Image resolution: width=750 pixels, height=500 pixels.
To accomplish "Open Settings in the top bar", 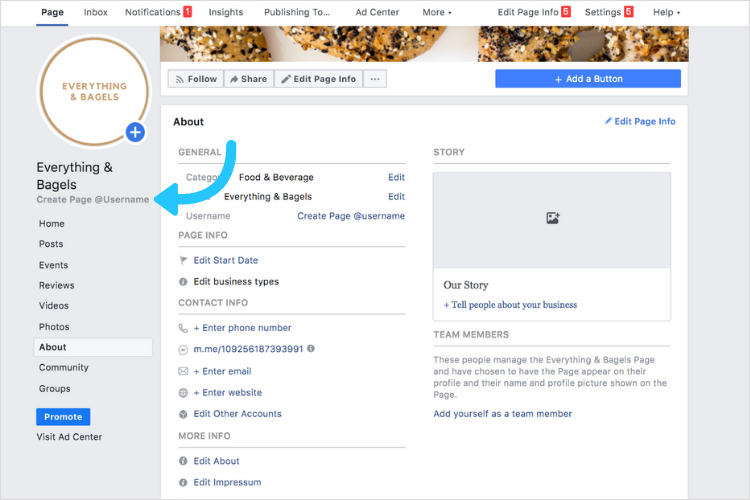I will click(603, 12).
